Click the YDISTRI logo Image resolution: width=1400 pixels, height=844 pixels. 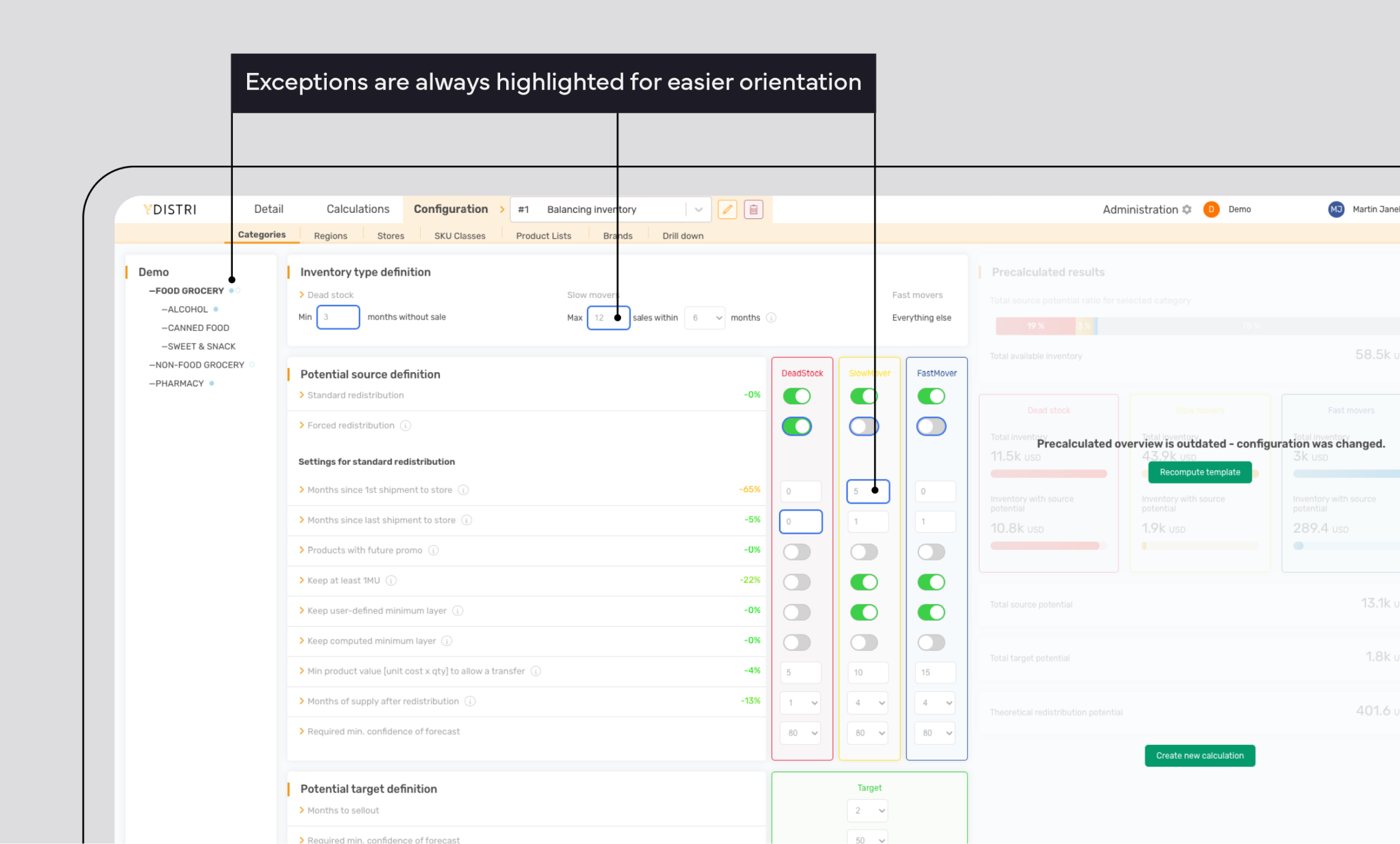click(x=170, y=209)
